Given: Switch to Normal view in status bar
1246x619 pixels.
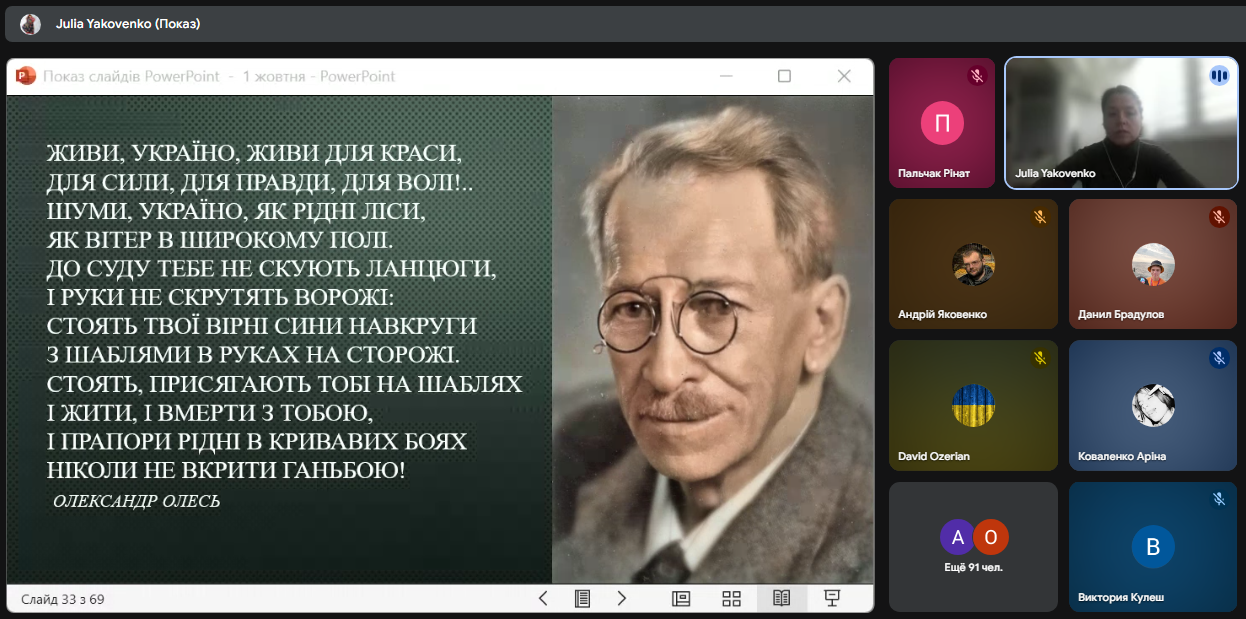Looking at the screenshot, I should (681, 598).
